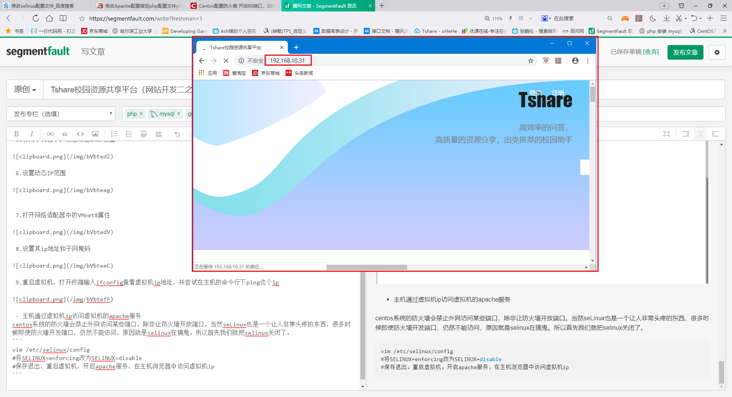Apply italic formatting in editor toolbar
The width and height of the screenshot is (732, 397).
32,134
